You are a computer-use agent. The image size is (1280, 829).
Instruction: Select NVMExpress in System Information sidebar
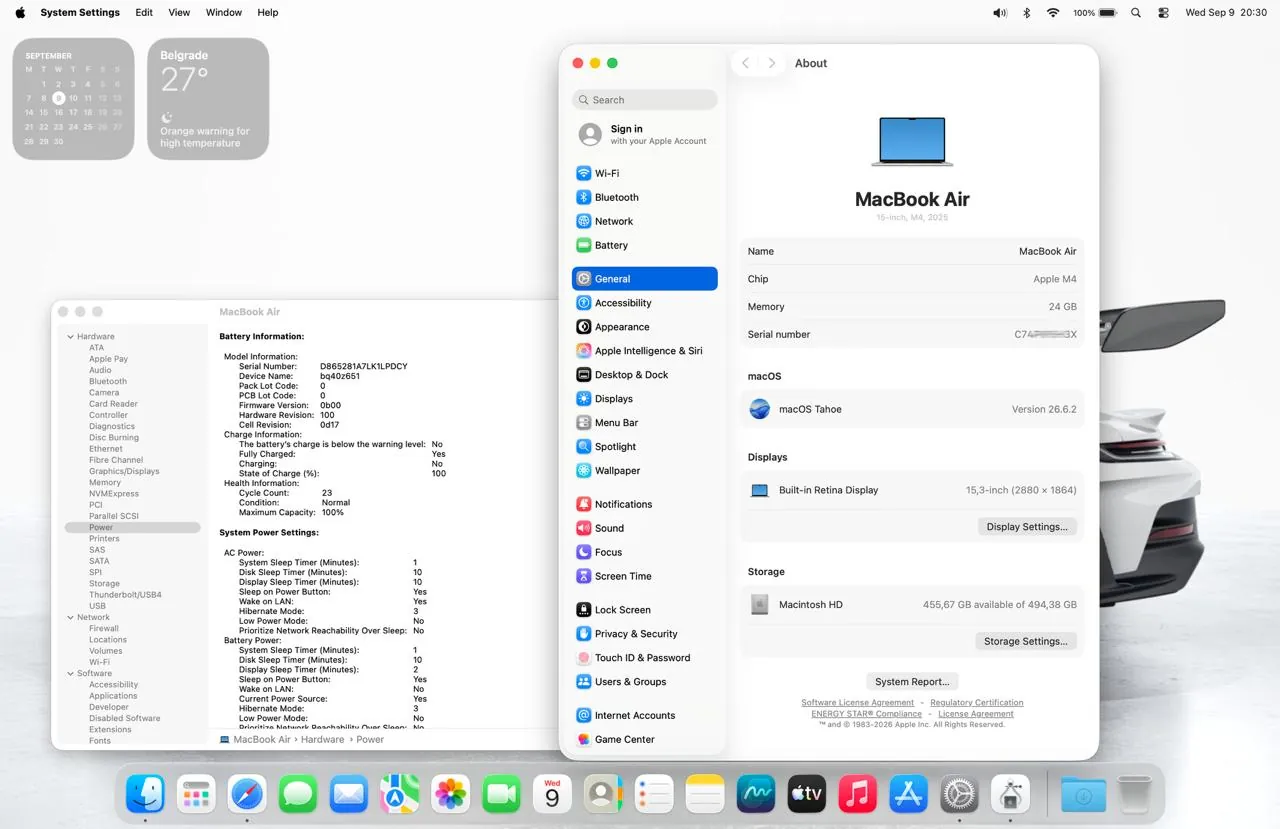click(x=114, y=494)
